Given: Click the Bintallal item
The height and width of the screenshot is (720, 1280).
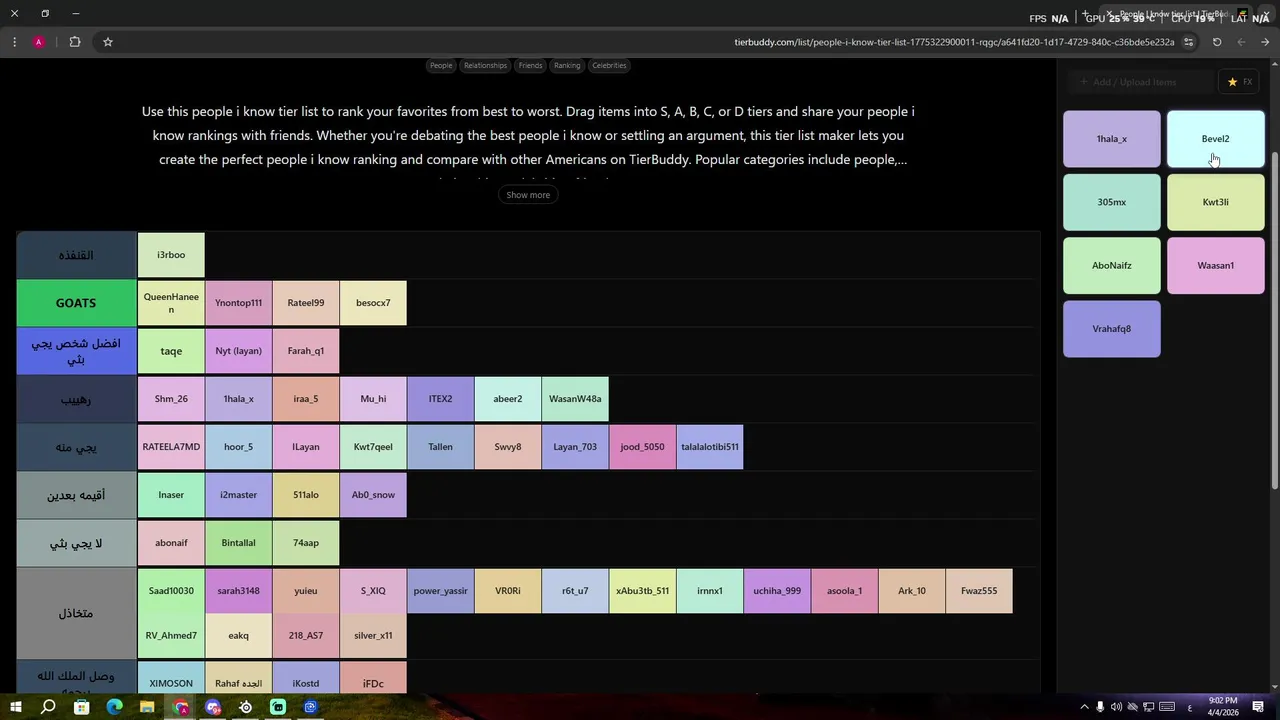Looking at the screenshot, I should [238, 543].
